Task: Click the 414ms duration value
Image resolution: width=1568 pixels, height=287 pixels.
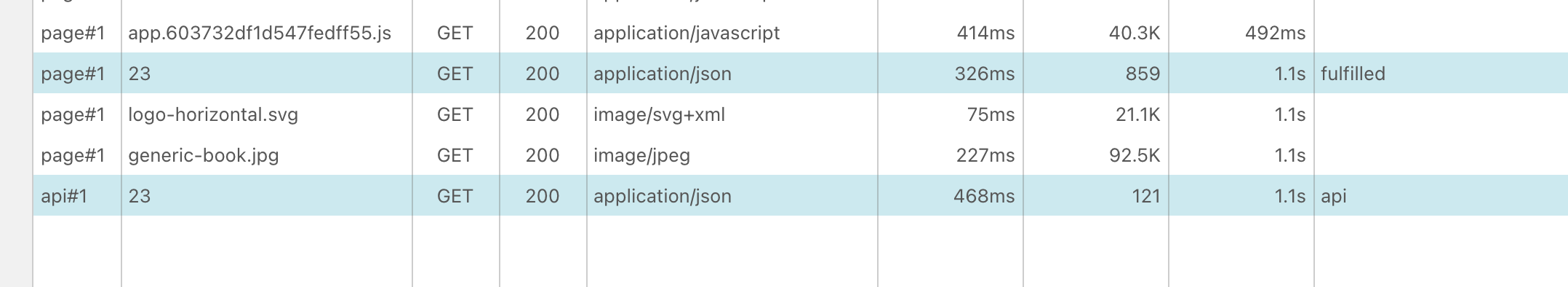Action: (985, 33)
